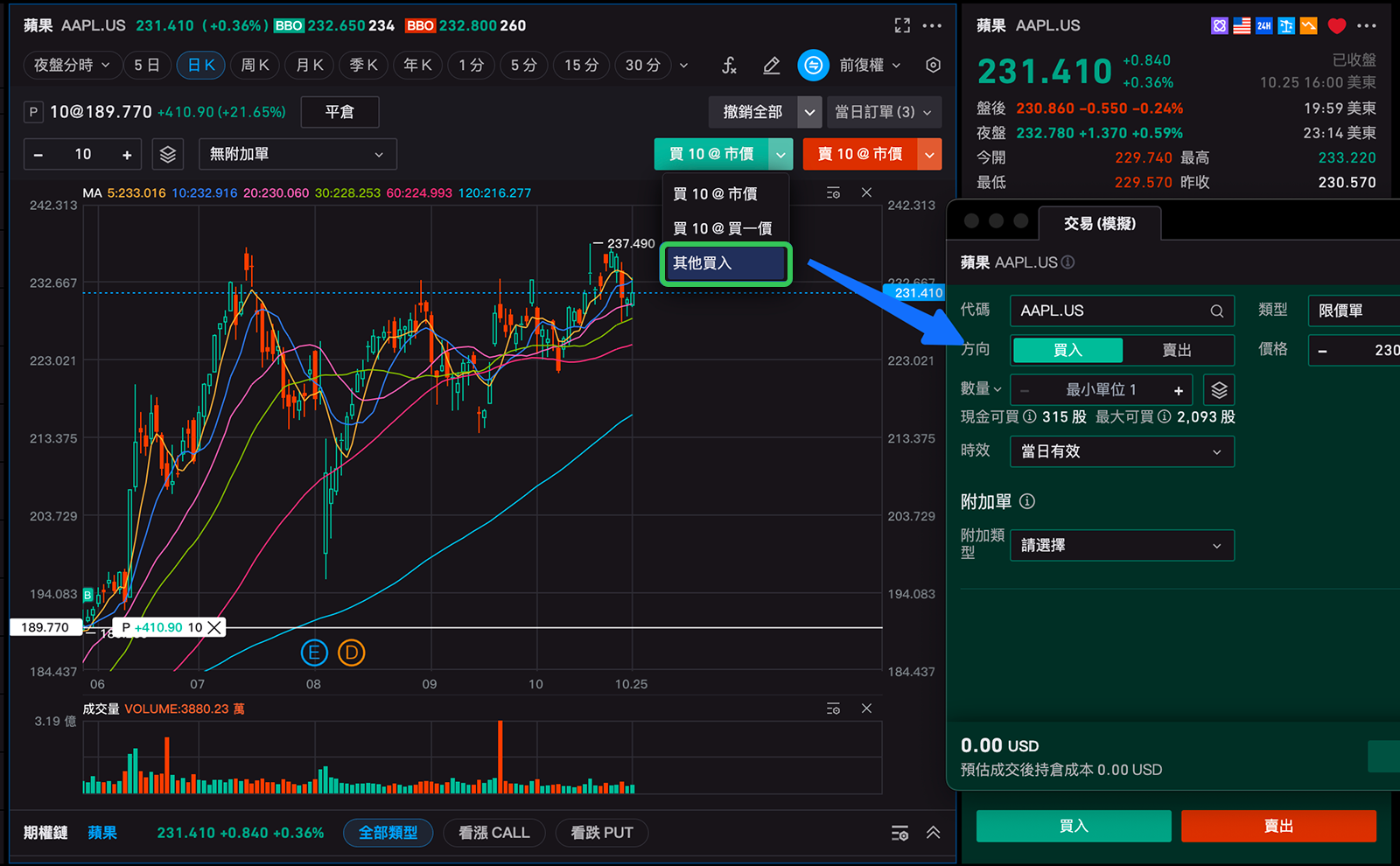Open the indicator formula (fx) tool
This screenshot has width=1400, height=866.
tap(729, 66)
